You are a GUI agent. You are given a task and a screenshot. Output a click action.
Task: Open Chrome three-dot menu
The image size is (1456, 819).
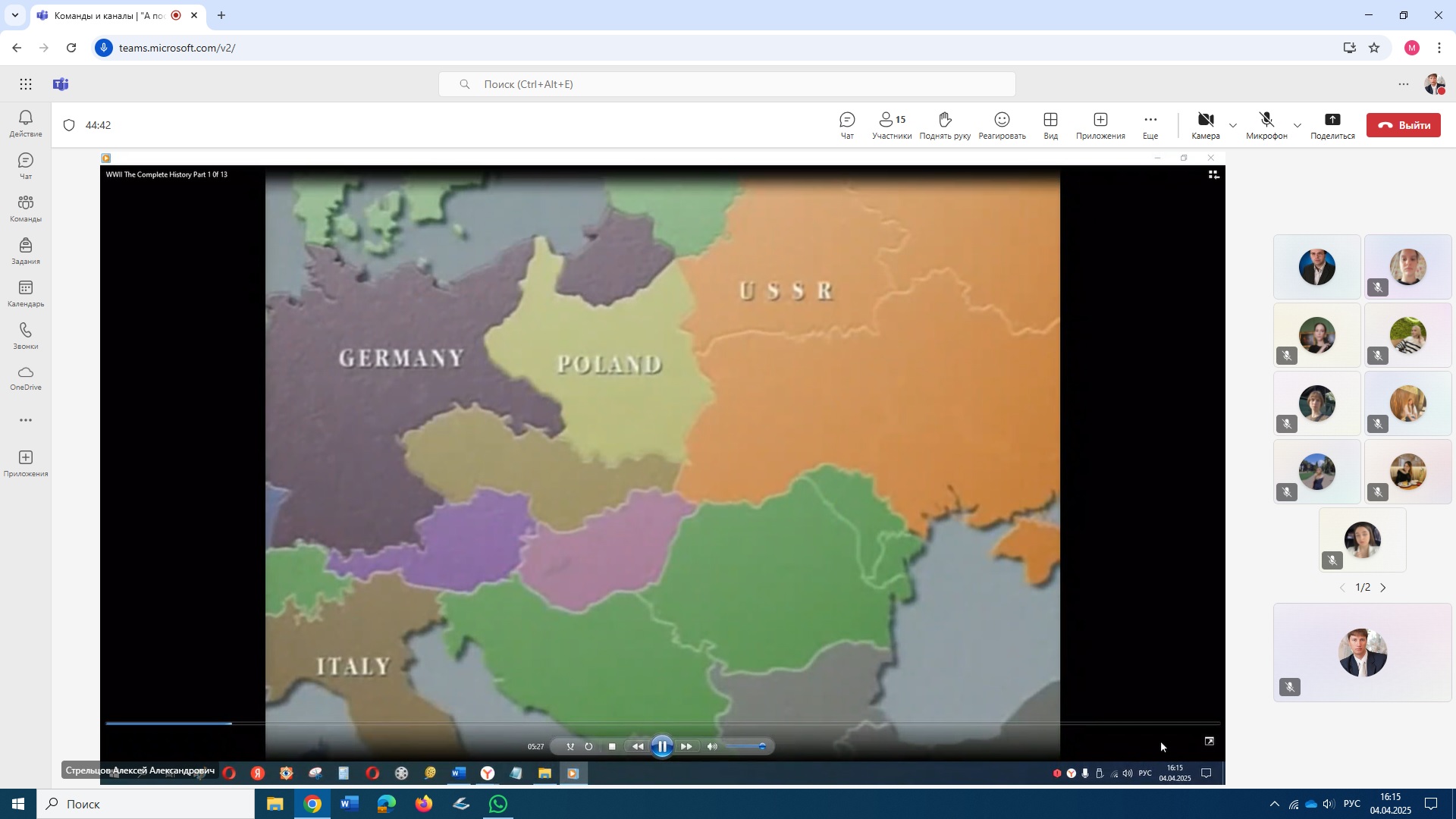point(1439,48)
